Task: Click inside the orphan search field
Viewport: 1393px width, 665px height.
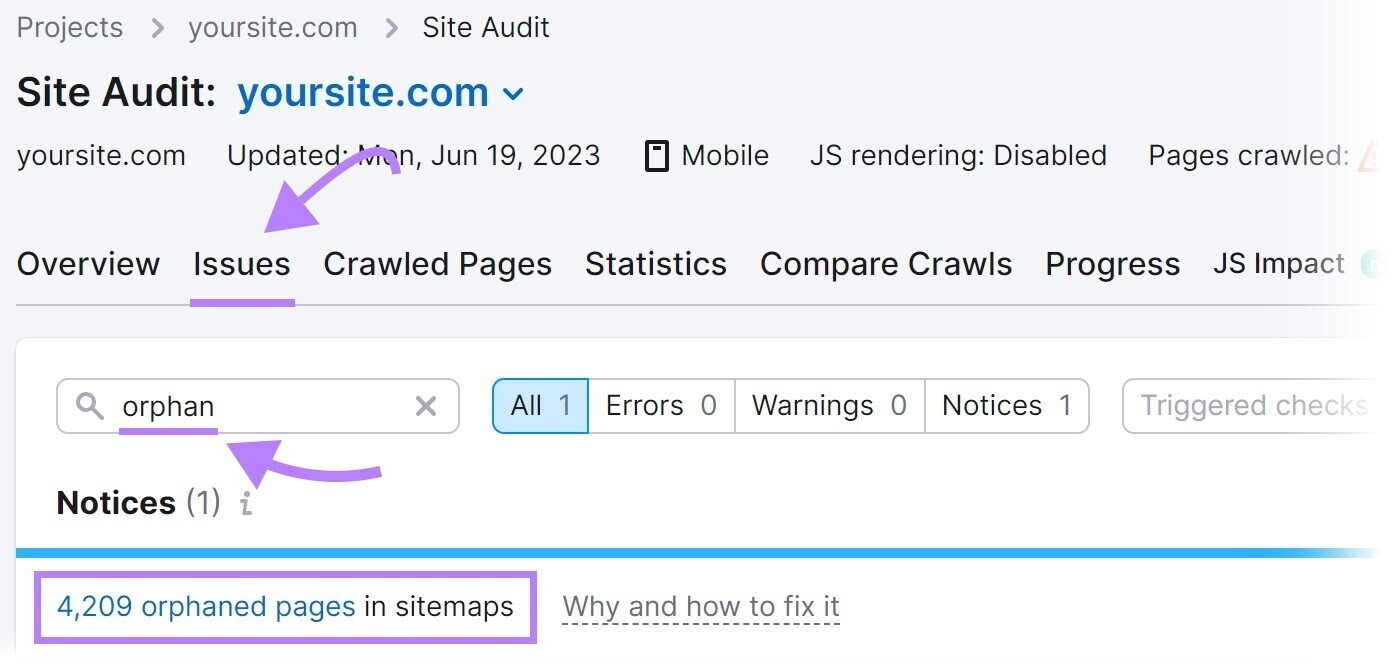Action: click(x=250, y=406)
